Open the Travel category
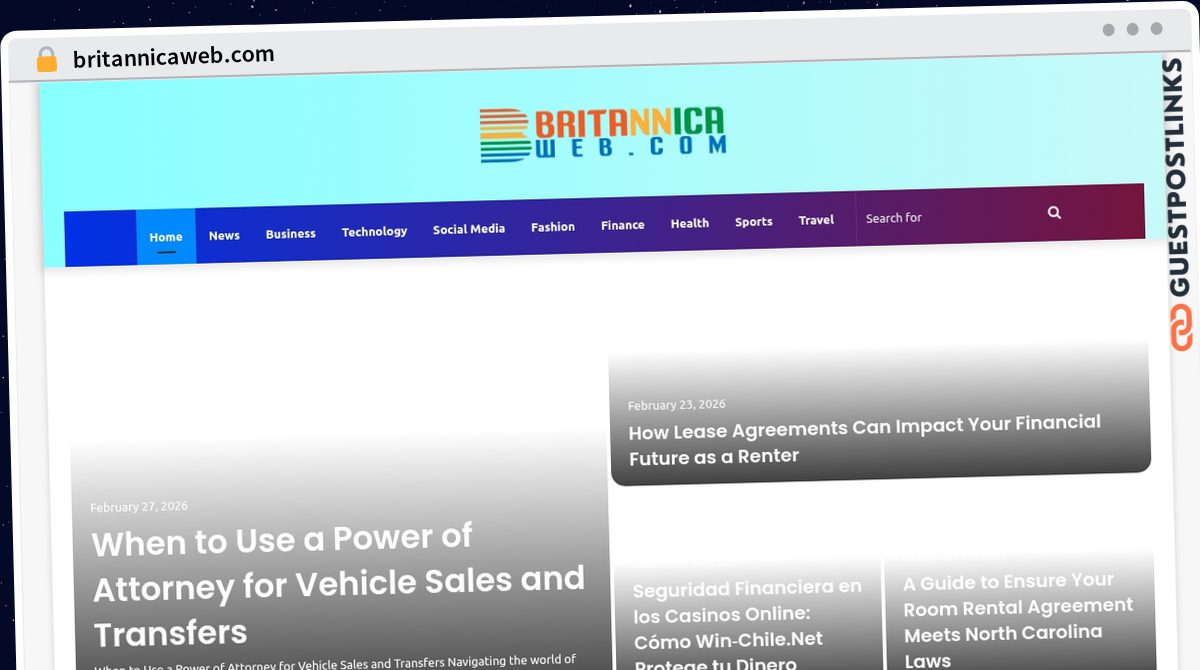Viewport: 1200px width, 670px height. pos(816,220)
